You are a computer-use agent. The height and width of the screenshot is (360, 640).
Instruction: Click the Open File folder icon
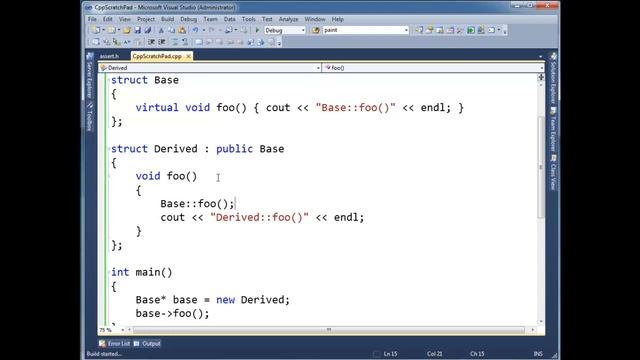click(x=127, y=30)
